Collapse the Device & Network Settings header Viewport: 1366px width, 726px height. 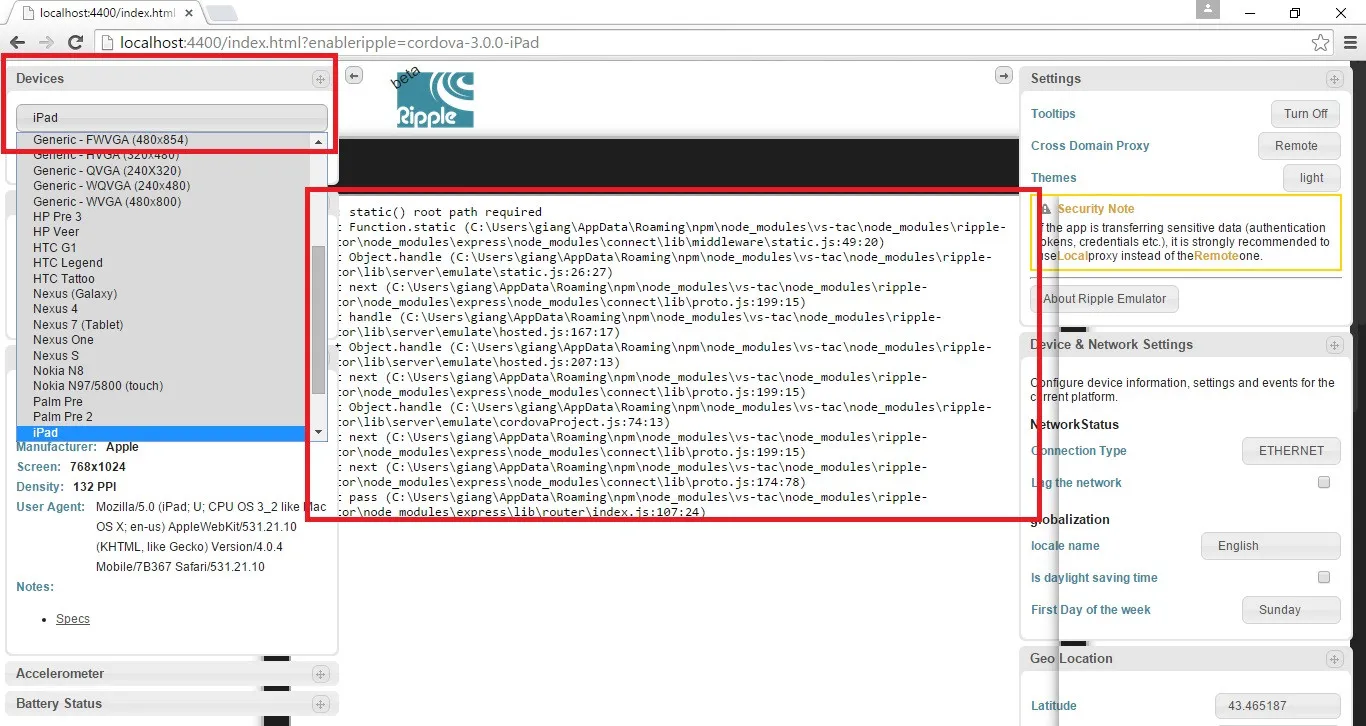[x=1186, y=345]
